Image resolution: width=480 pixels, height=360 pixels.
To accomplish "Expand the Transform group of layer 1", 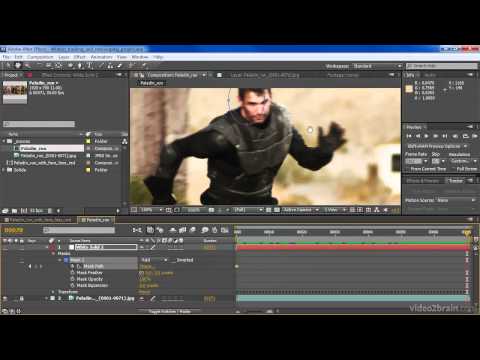I will click(53, 292).
